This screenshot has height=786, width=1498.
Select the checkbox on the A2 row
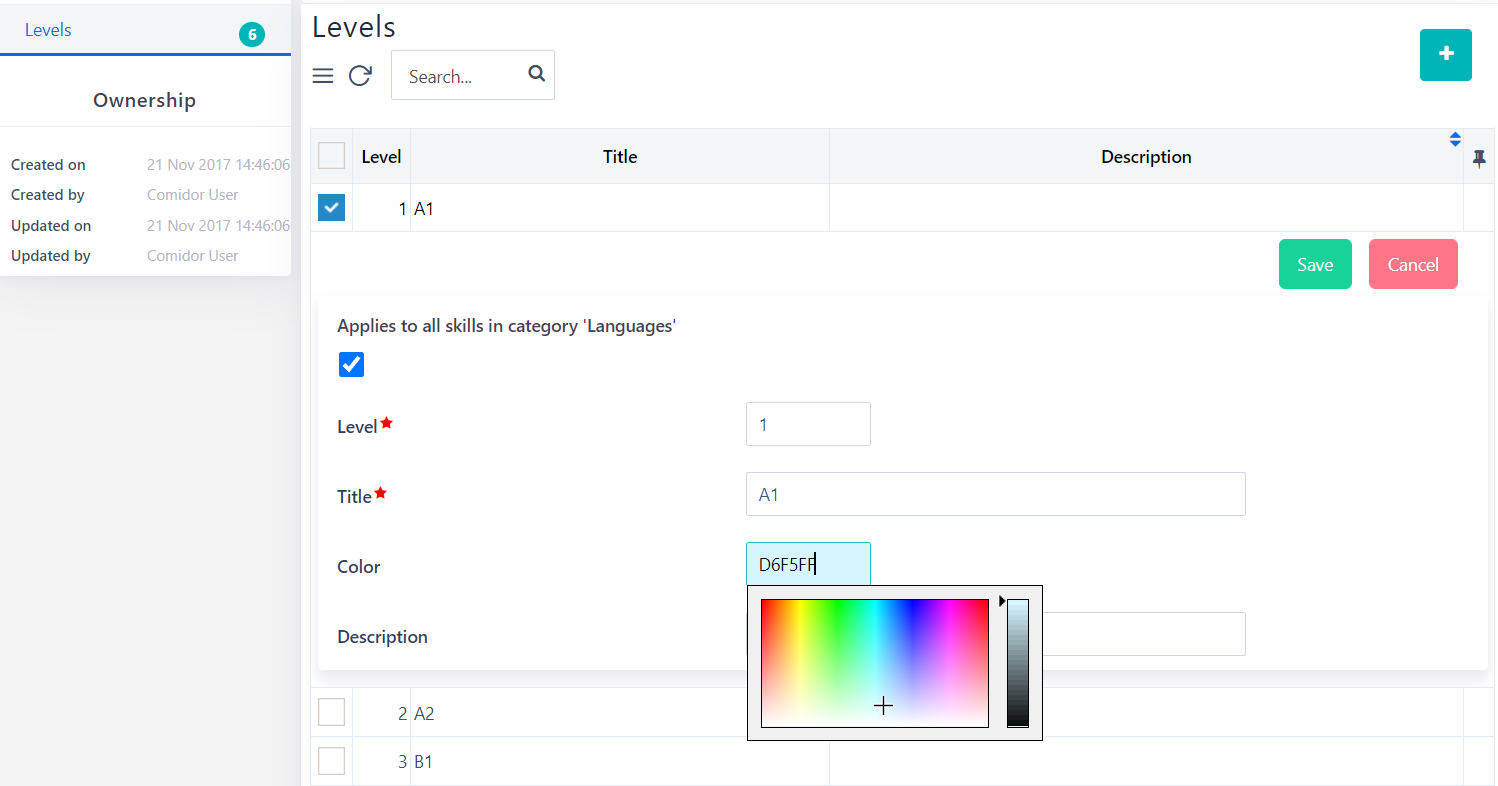tap(331, 711)
